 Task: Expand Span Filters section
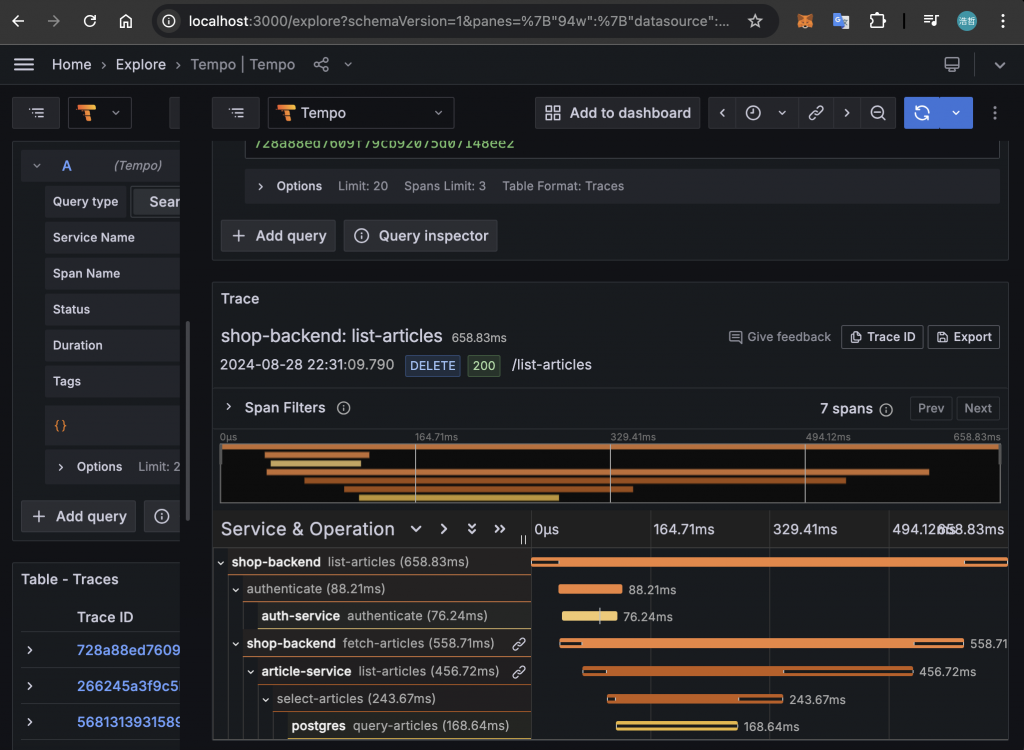[229, 407]
